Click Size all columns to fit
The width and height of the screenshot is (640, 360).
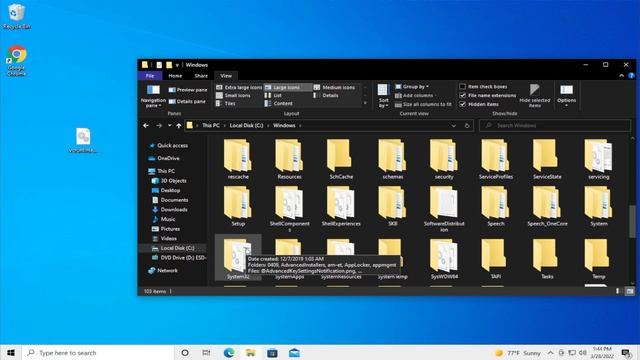[x=423, y=104]
